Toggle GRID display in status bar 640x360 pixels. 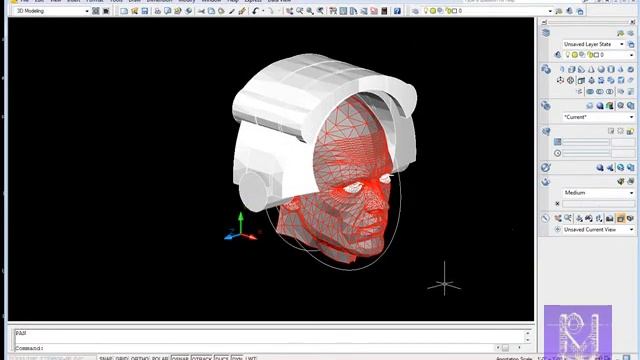[122, 358]
